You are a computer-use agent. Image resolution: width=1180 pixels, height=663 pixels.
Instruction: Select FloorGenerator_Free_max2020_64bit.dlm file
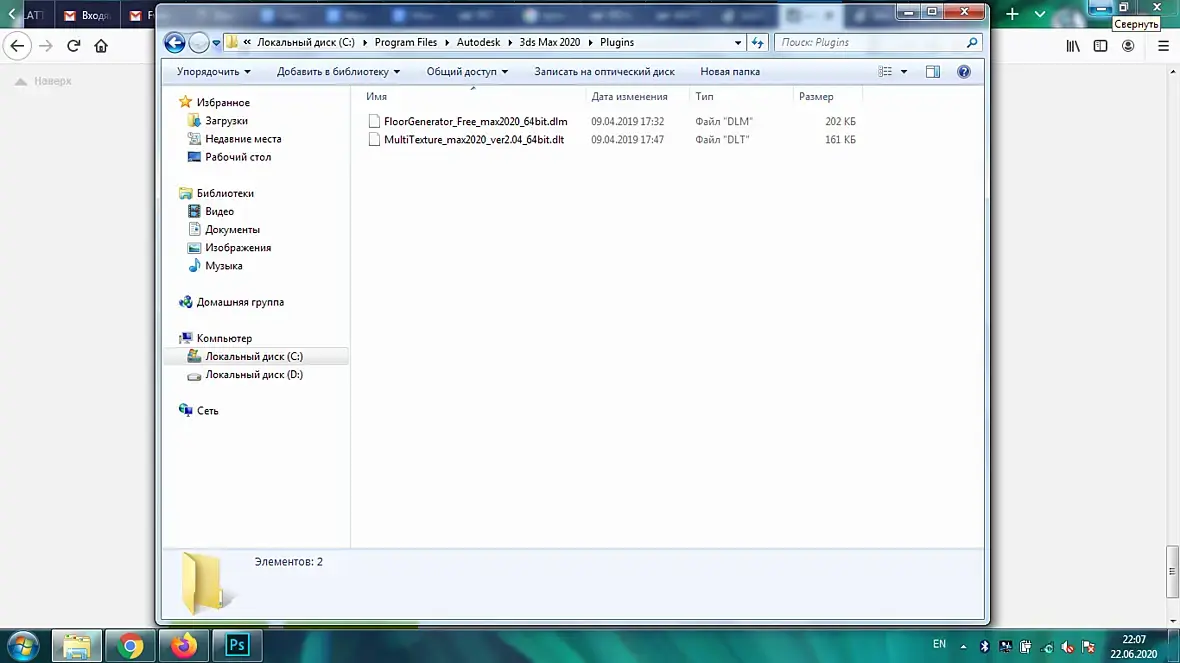click(476, 121)
